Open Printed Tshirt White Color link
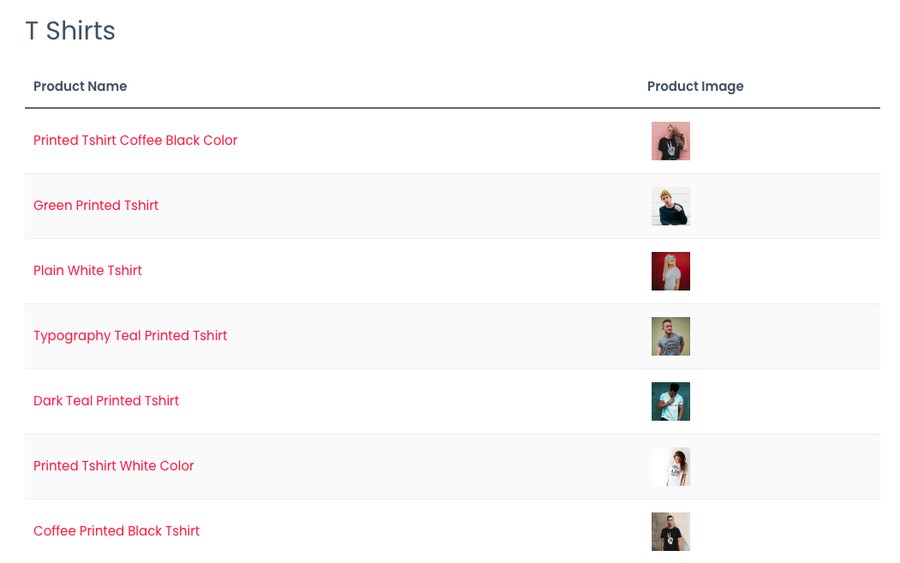 tap(114, 466)
